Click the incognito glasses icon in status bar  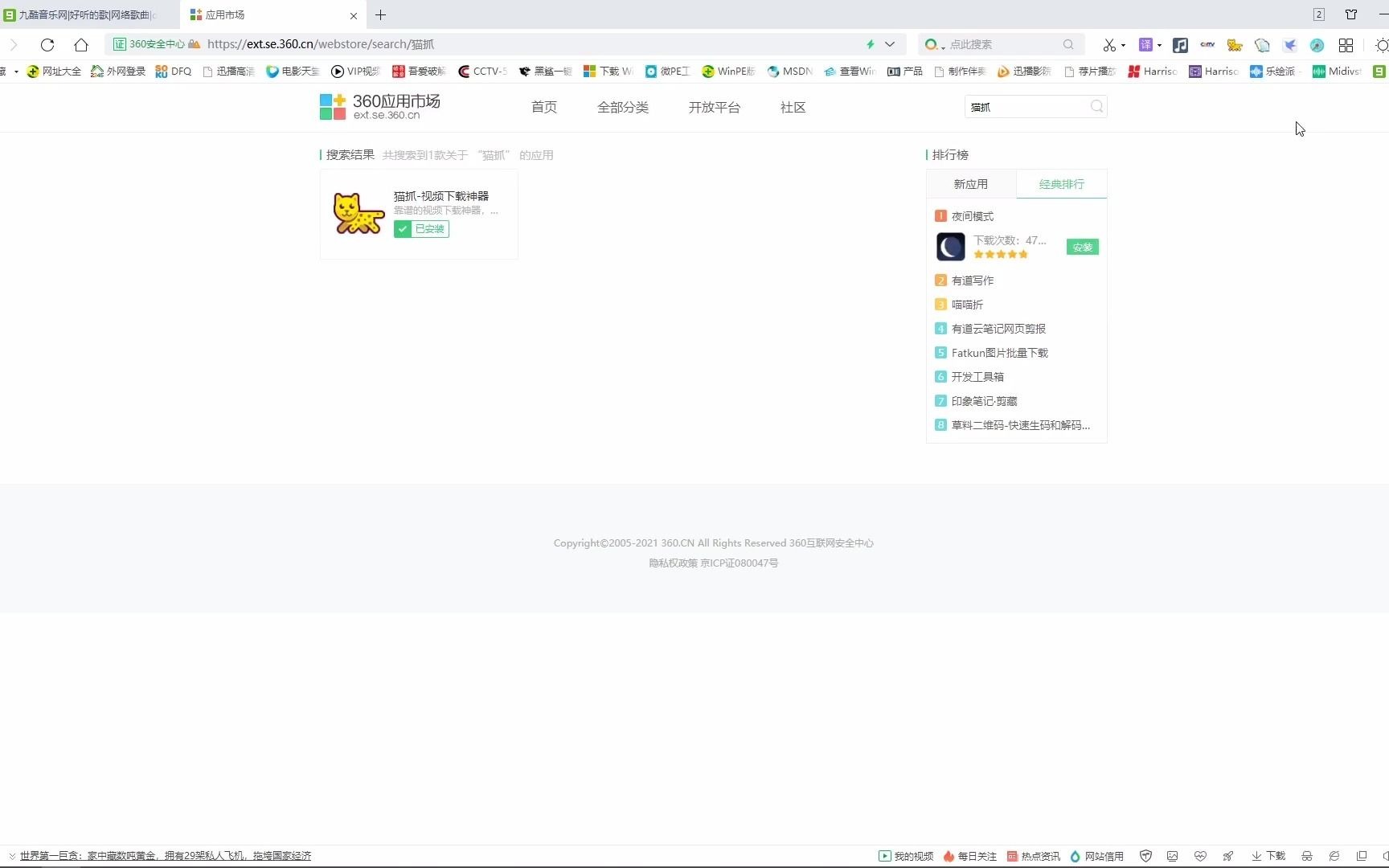[x=1307, y=856]
